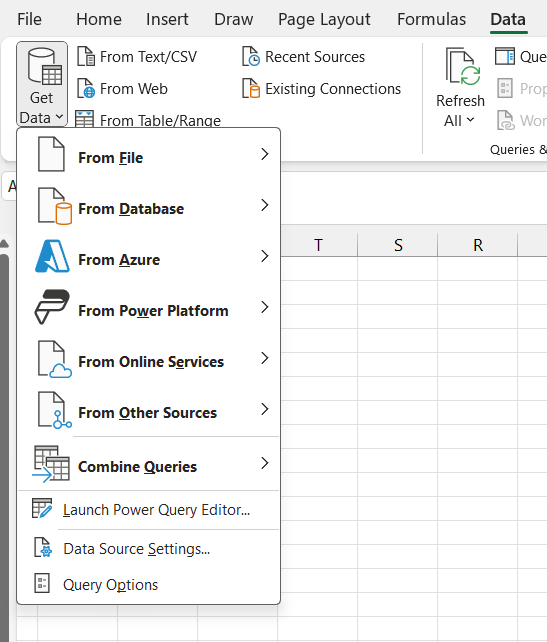The width and height of the screenshot is (547, 642).
Task: Click the From Web globe icon
Action: (x=86, y=88)
